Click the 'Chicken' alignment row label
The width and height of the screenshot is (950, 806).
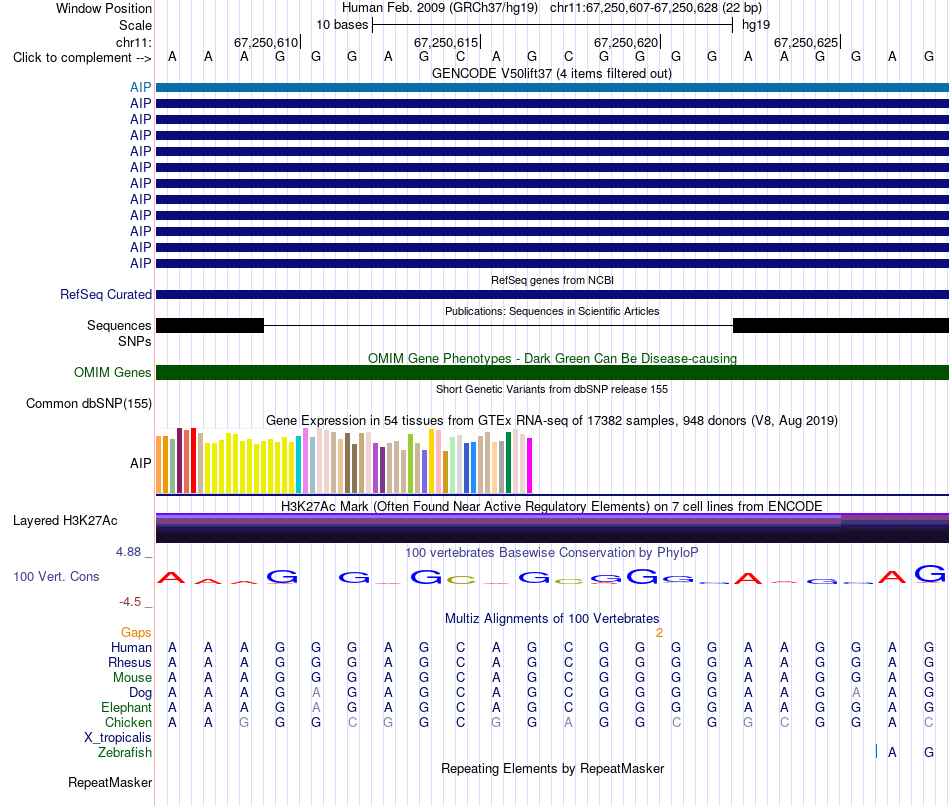tap(128, 722)
